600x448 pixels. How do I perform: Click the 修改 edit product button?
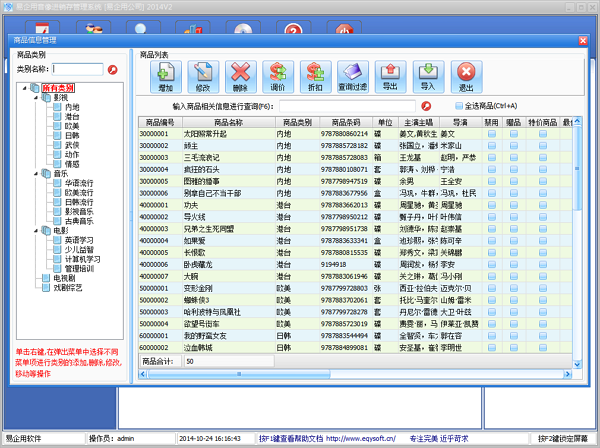pos(203,77)
